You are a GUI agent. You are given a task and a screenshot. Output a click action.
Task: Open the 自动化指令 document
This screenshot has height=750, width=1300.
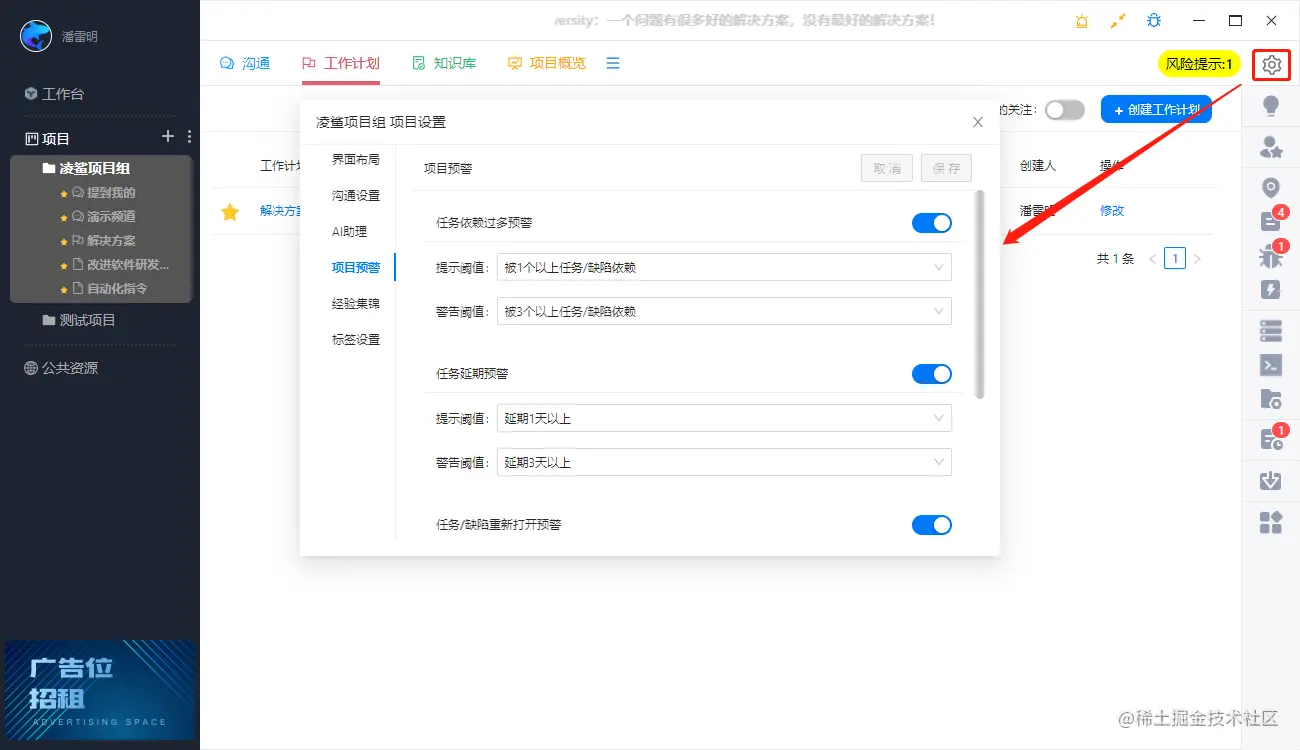(110, 288)
